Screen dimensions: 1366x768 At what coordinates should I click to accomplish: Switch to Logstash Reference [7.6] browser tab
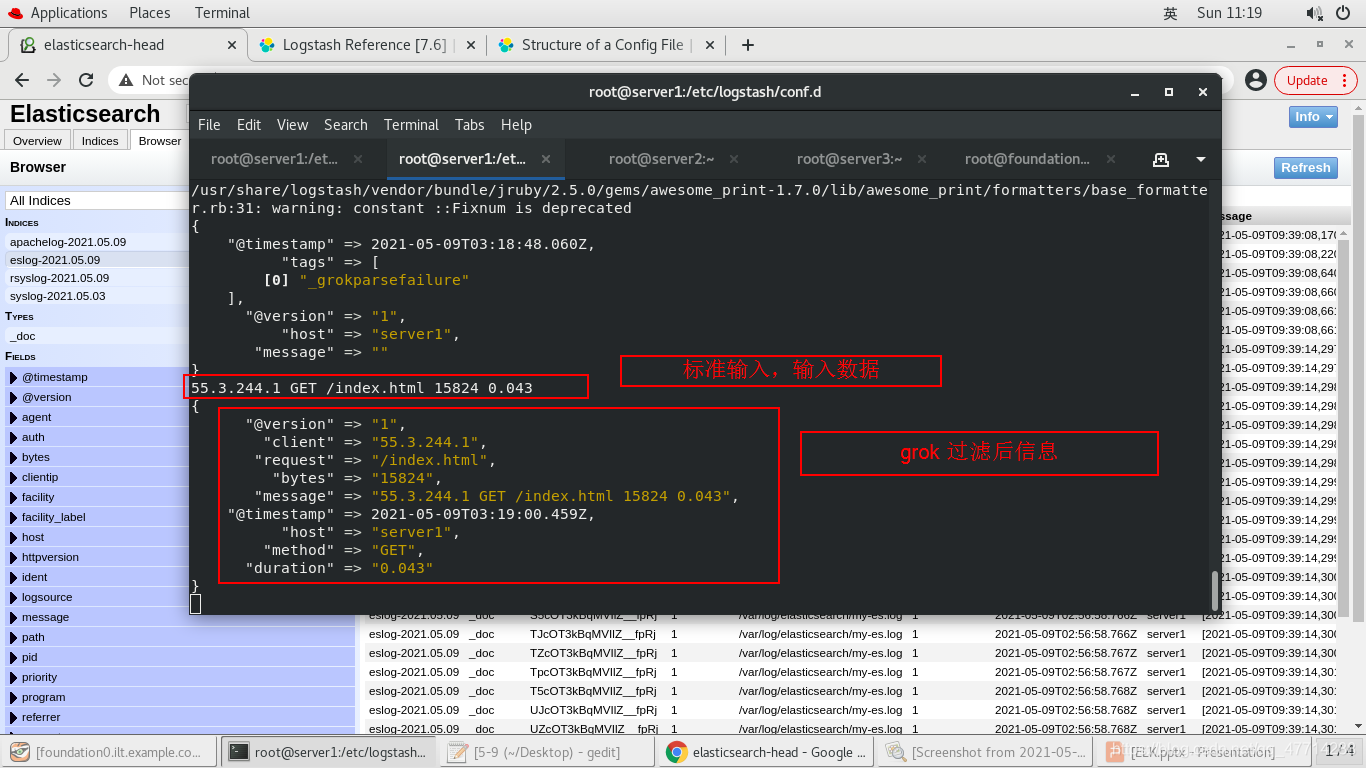(364, 45)
